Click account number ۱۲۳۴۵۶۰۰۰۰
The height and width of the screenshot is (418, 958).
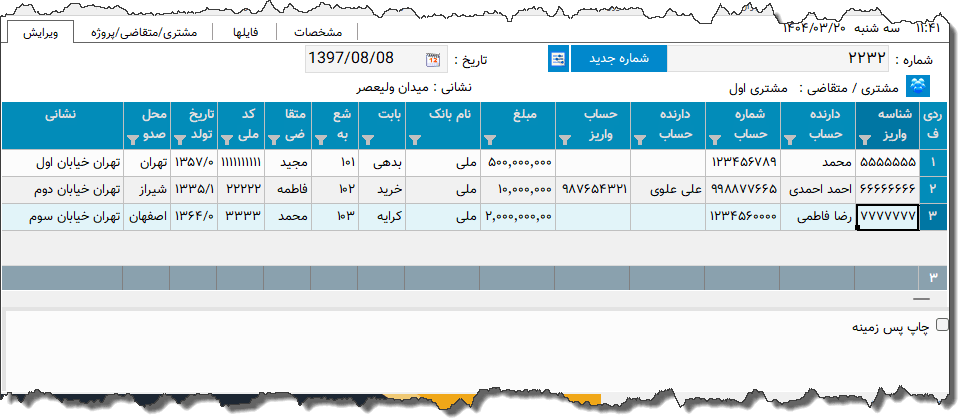tap(744, 216)
